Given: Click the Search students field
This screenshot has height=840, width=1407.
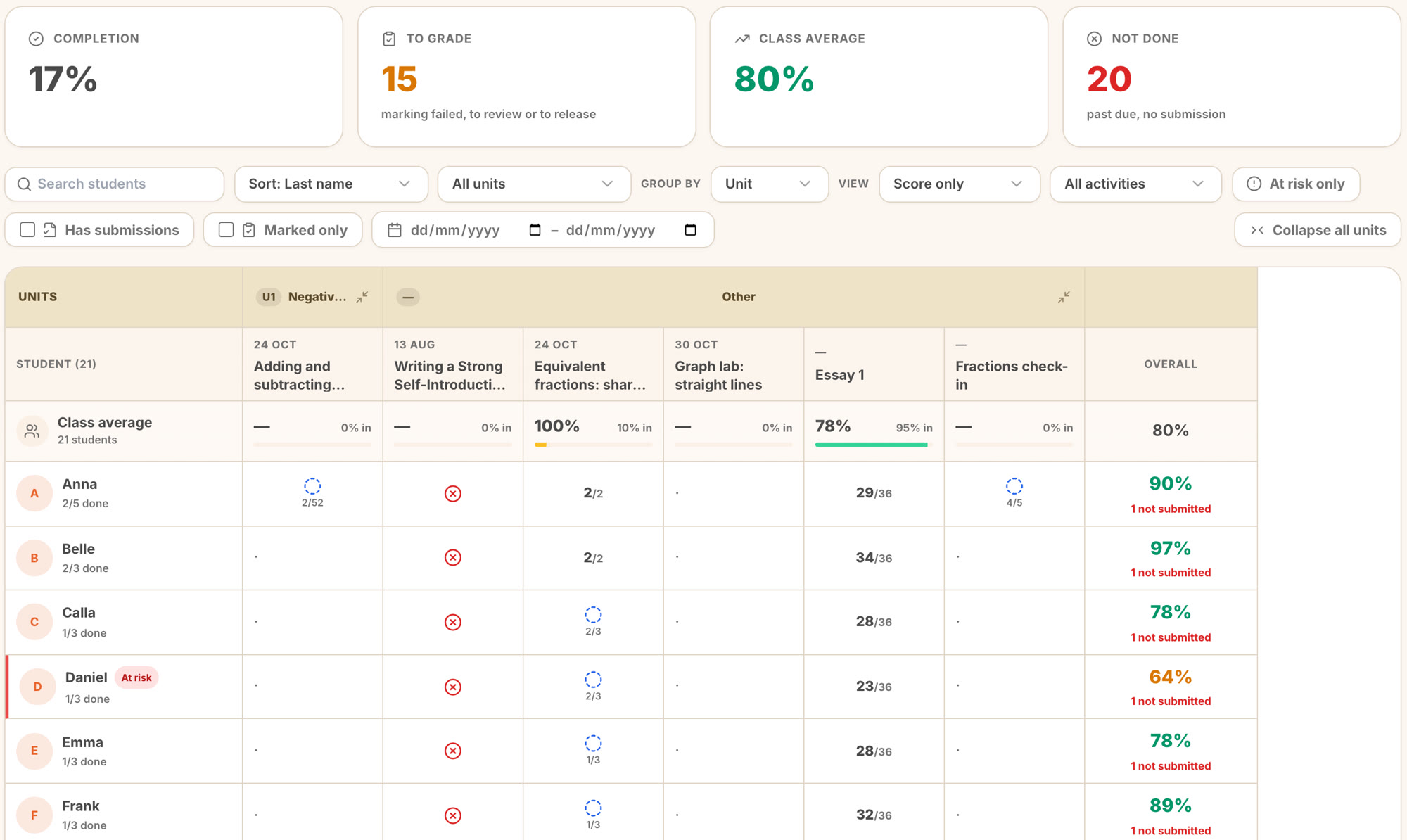Looking at the screenshot, I should (115, 184).
